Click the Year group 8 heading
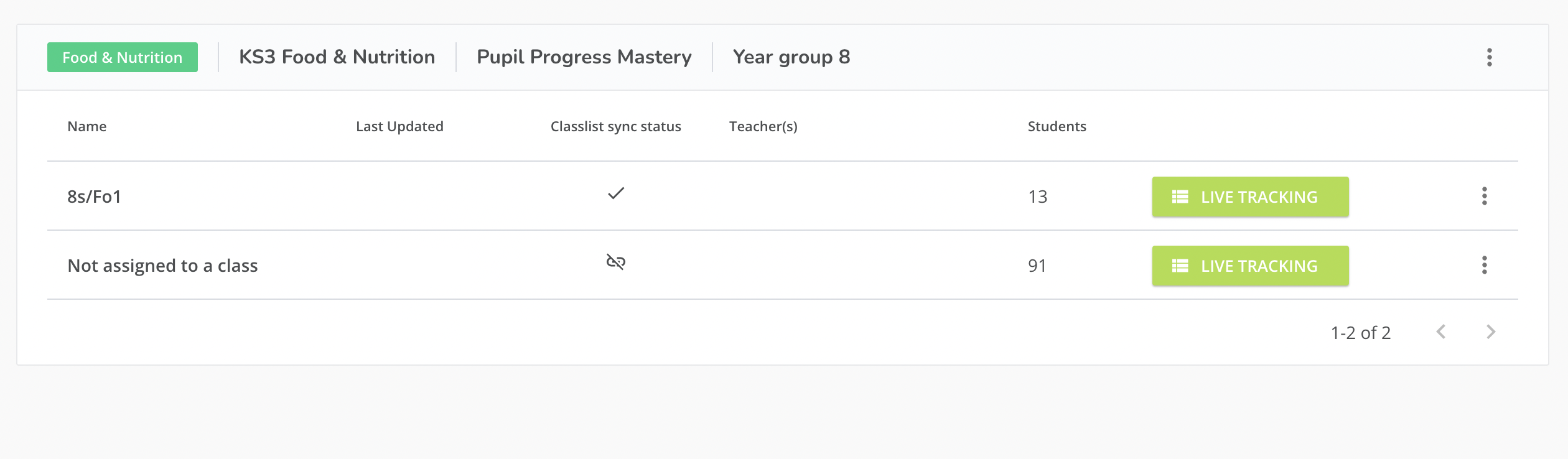This screenshot has width=1568, height=459. [791, 57]
